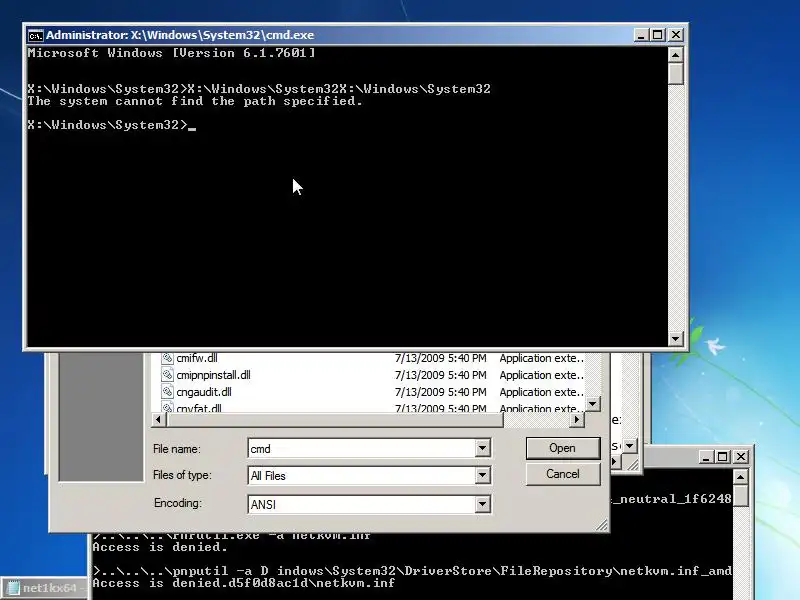The width and height of the screenshot is (800, 600).
Task: Click the file list scroll down arrow
Action: 592,404
